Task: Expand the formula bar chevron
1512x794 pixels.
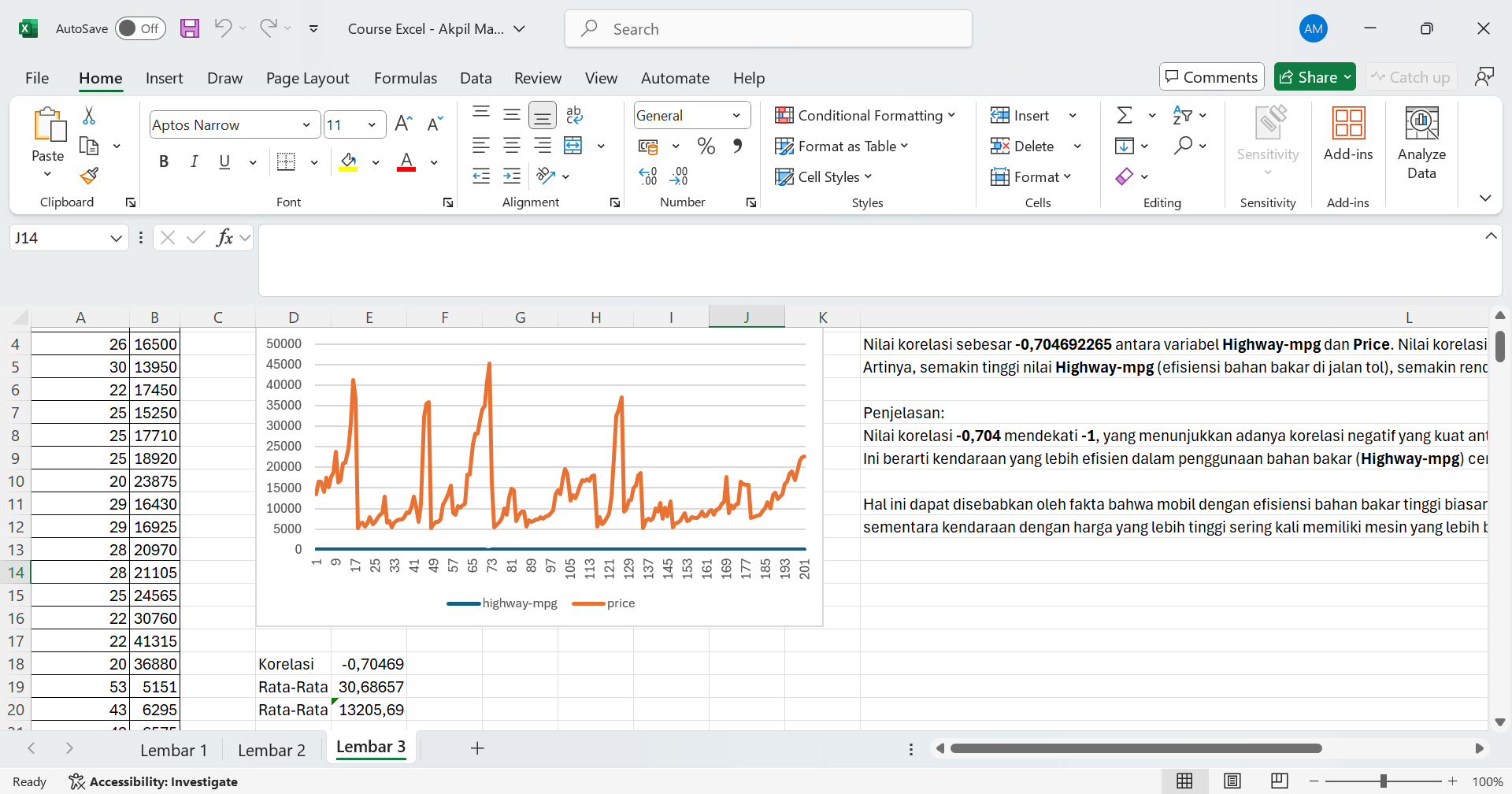Action: [1491, 236]
